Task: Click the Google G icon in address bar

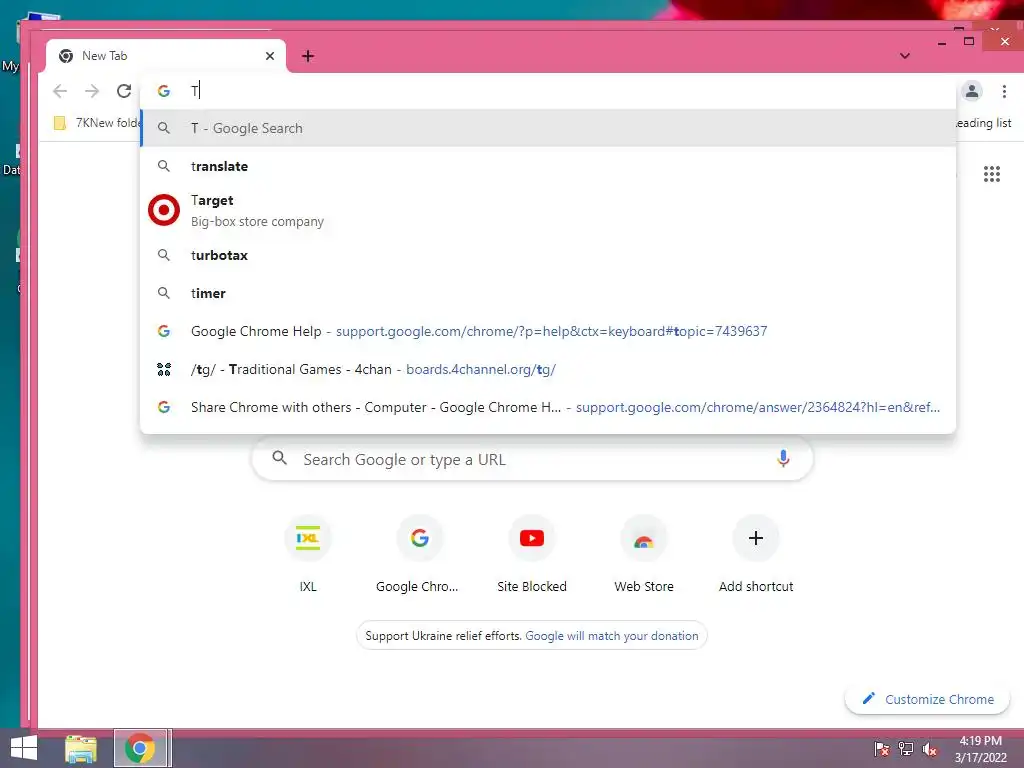Action: [x=164, y=91]
